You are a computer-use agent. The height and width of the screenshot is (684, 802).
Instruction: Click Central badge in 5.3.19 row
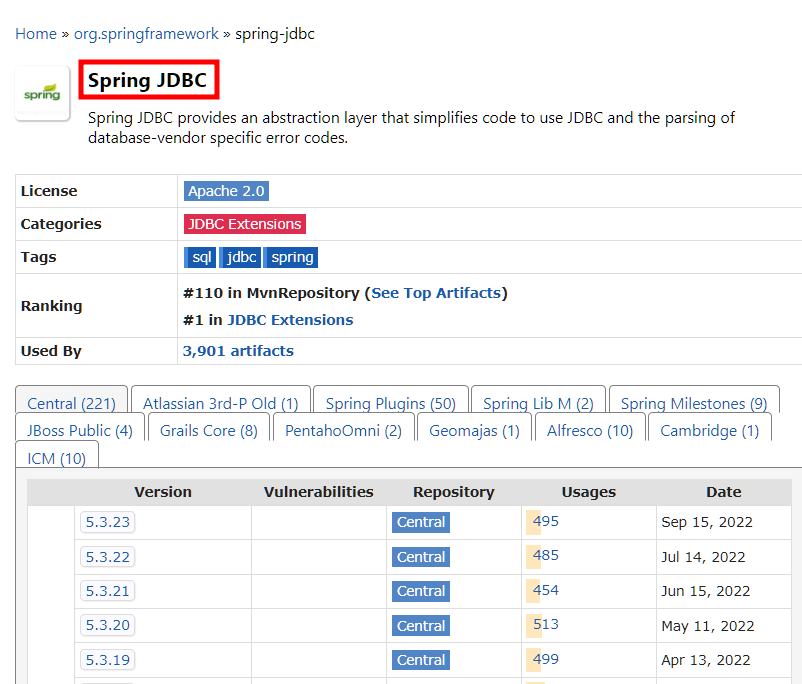pos(421,660)
